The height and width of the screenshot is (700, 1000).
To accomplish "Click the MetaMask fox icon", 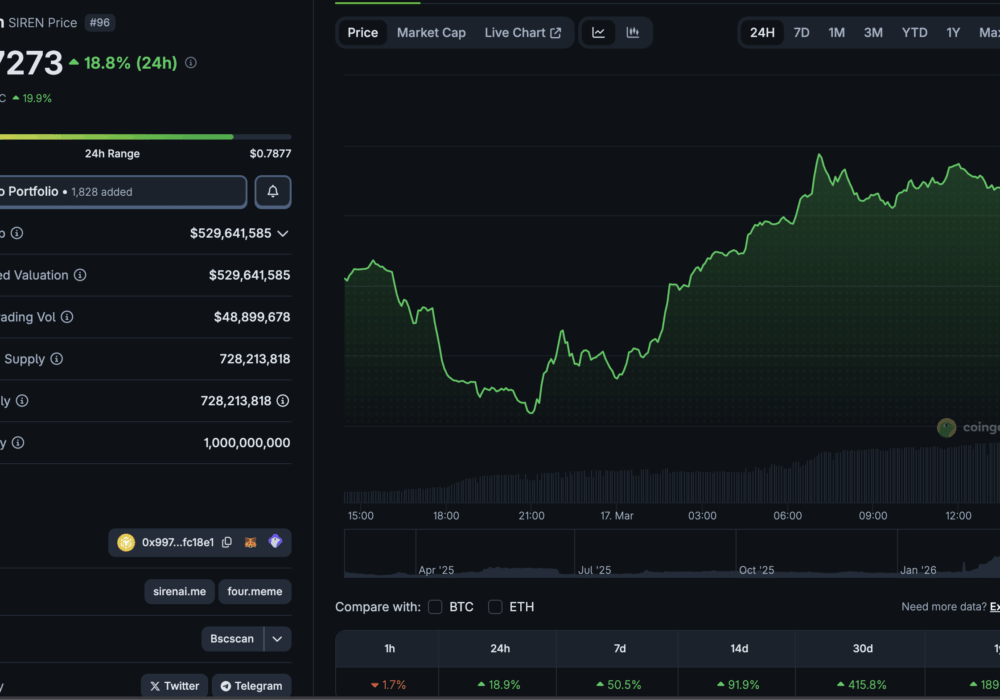I will coord(251,542).
